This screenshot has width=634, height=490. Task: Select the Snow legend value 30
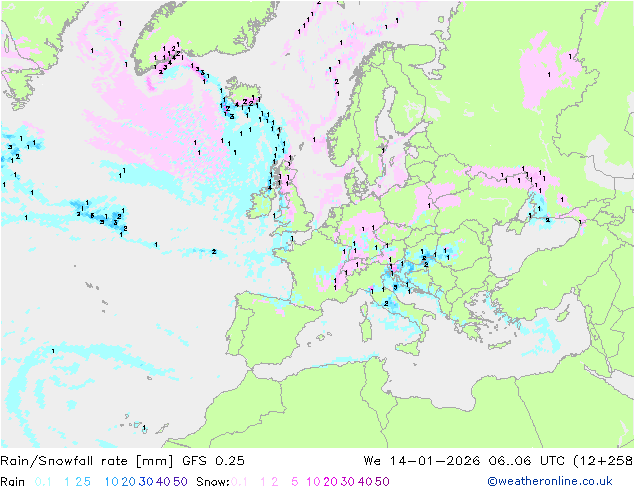pyautogui.click(x=347, y=482)
